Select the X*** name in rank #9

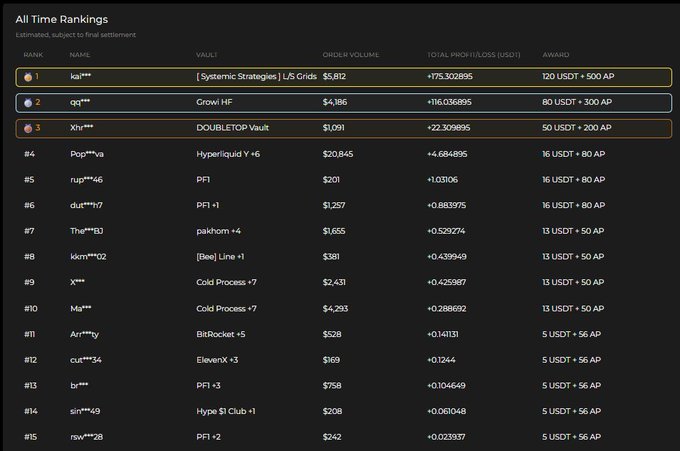click(x=77, y=282)
